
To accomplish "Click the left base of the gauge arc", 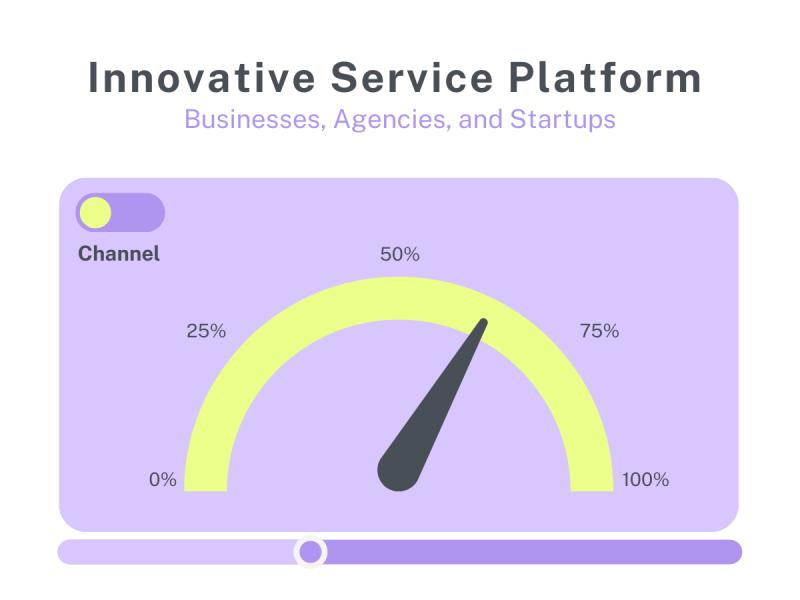I will pos(206,480).
